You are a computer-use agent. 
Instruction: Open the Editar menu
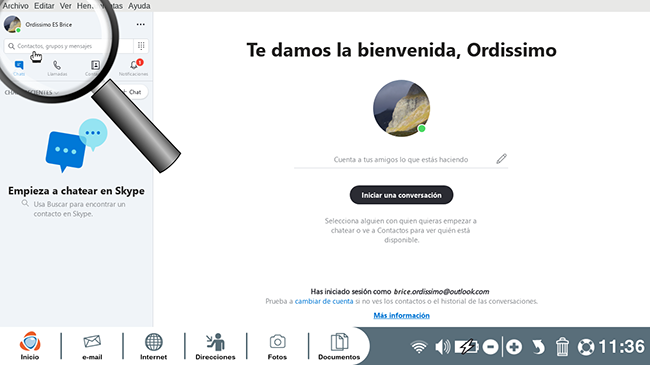44,6
